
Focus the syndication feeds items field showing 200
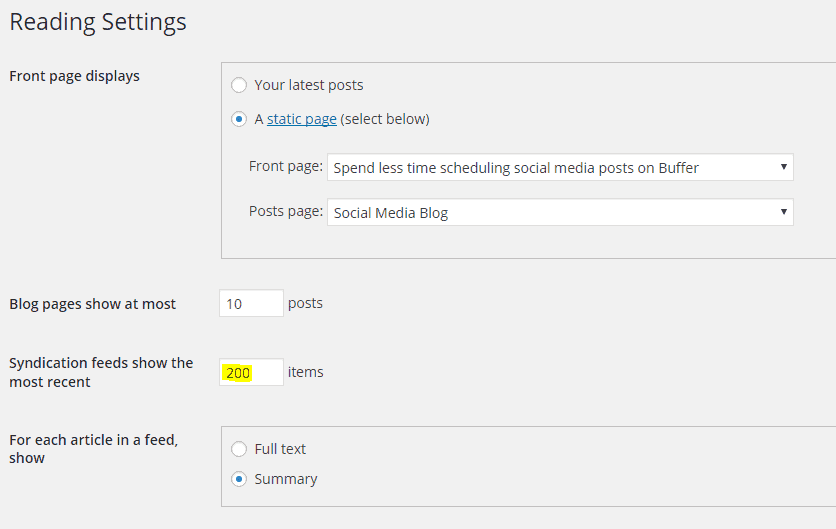tap(251, 372)
